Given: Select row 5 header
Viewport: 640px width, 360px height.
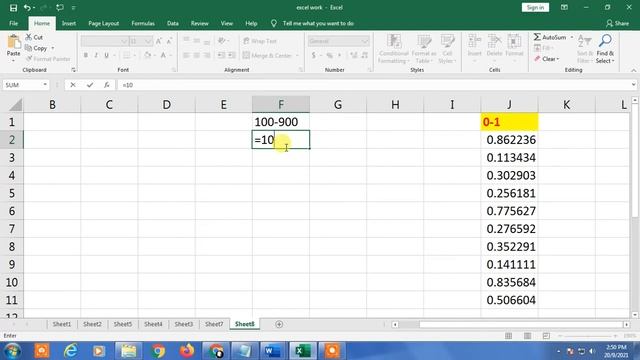Looking at the screenshot, I should point(11,193).
